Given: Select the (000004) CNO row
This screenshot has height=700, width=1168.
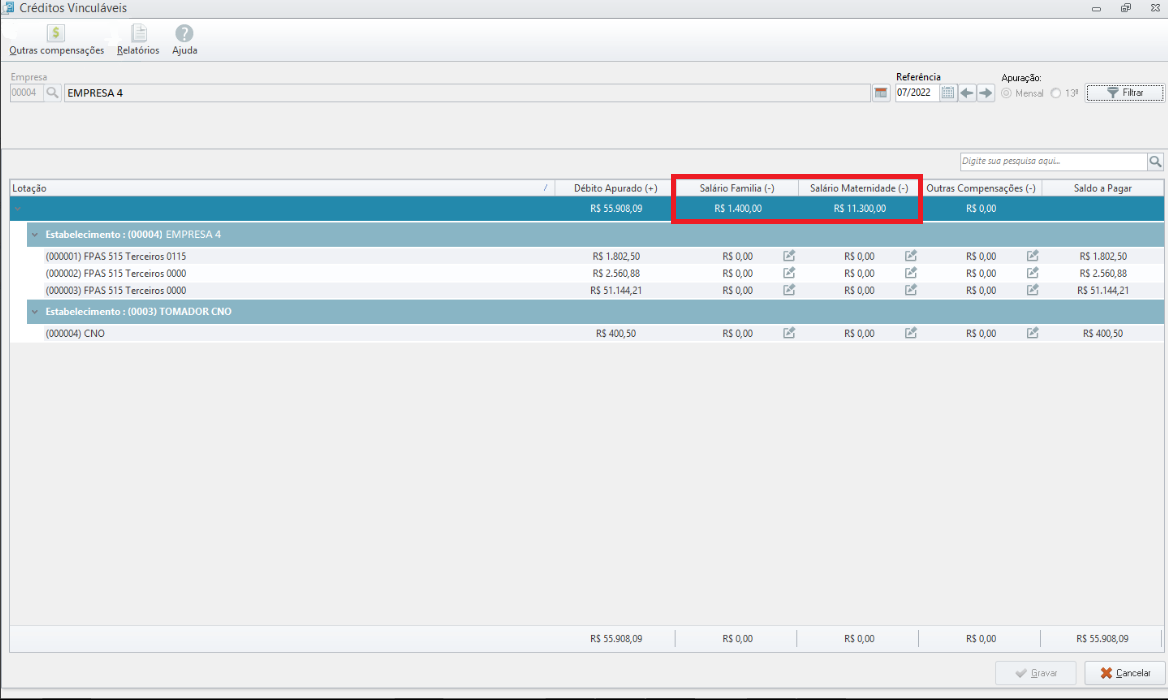Looking at the screenshot, I should tap(587, 334).
